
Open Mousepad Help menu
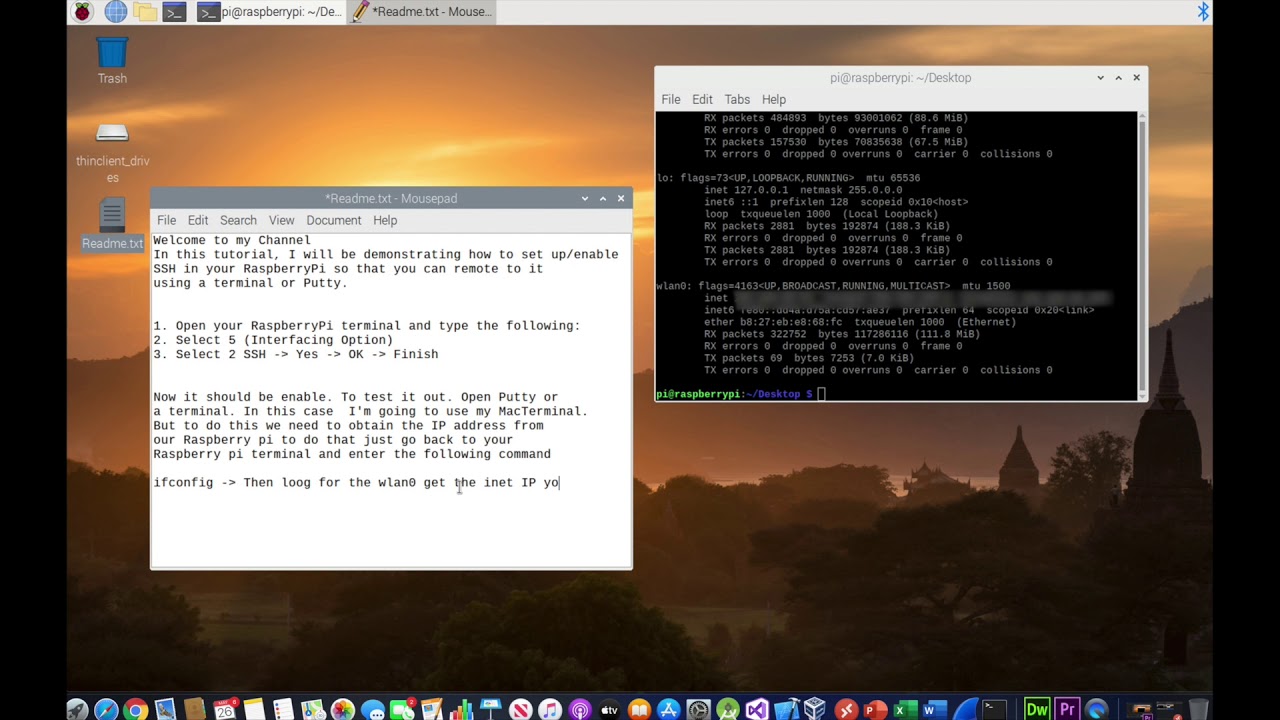[385, 220]
